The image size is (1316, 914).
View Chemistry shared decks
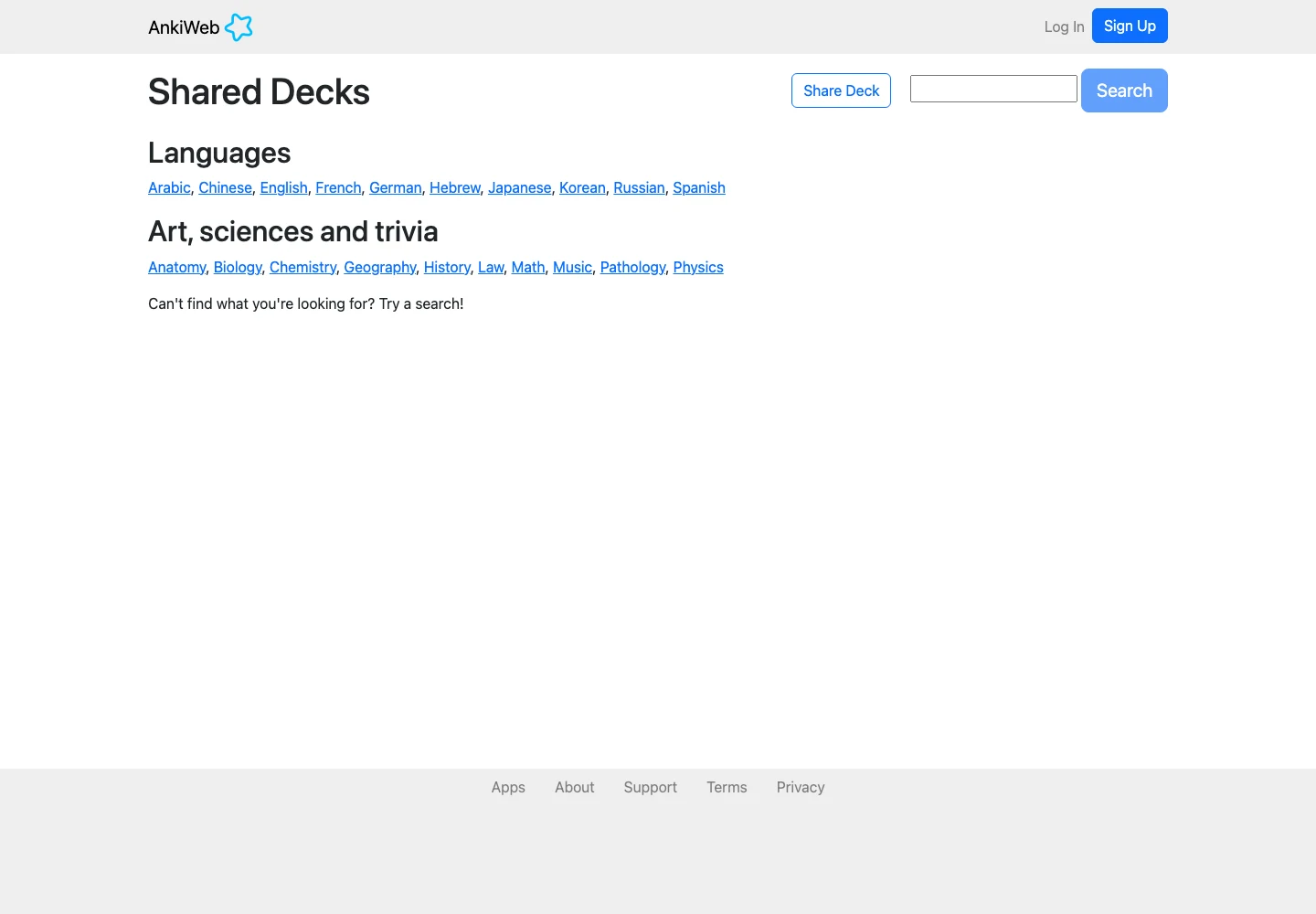tap(302, 267)
